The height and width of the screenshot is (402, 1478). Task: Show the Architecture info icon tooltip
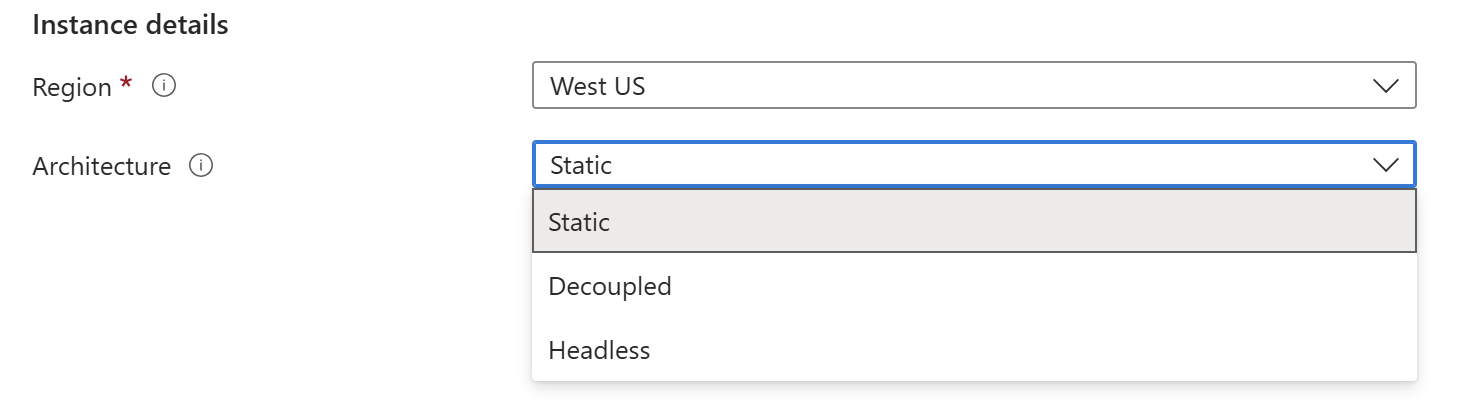(x=201, y=166)
